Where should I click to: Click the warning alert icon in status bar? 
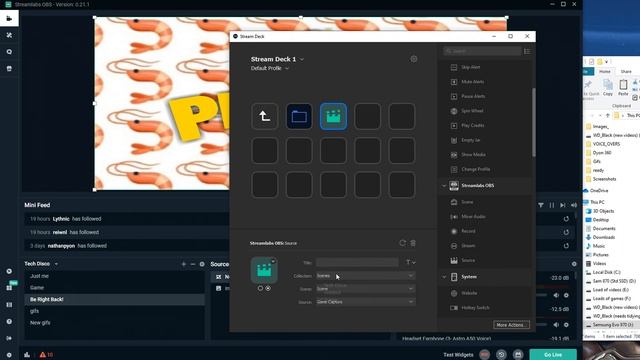pyautogui.click(x=42, y=355)
